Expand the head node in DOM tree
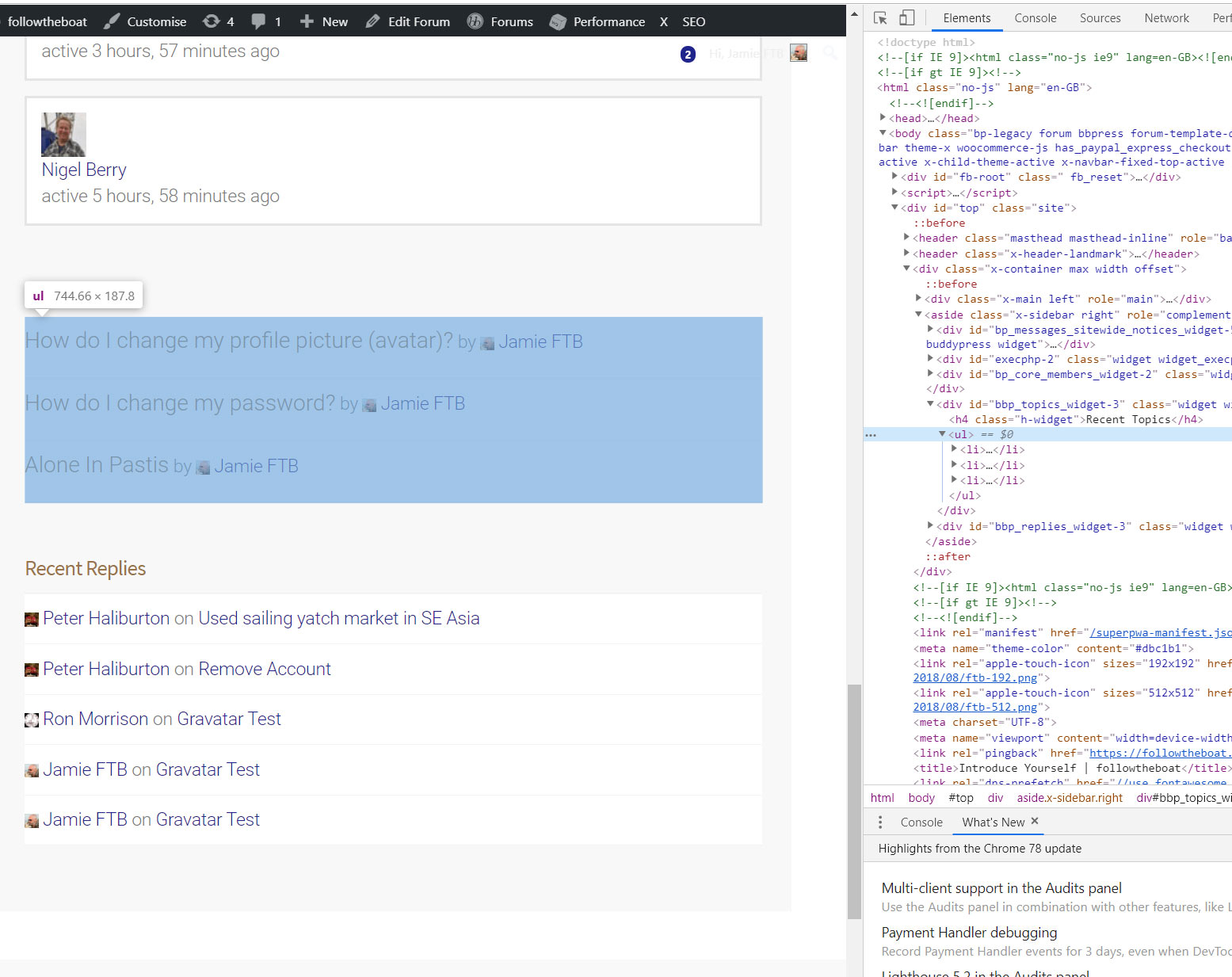This screenshot has width=1232, height=977. (x=883, y=118)
